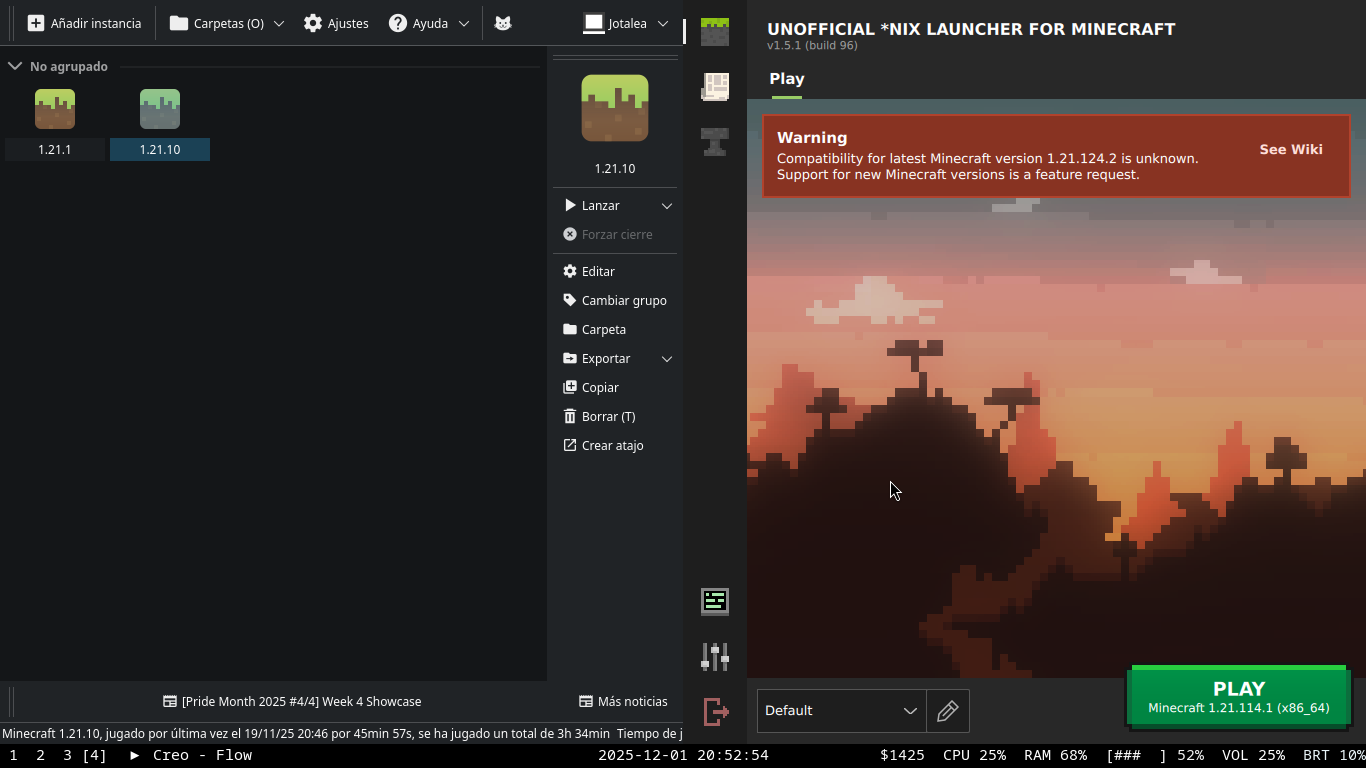Select the 1.21.10 instance in the grid
Image resolution: width=1366 pixels, height=768 pixels.
click(160, 124)
